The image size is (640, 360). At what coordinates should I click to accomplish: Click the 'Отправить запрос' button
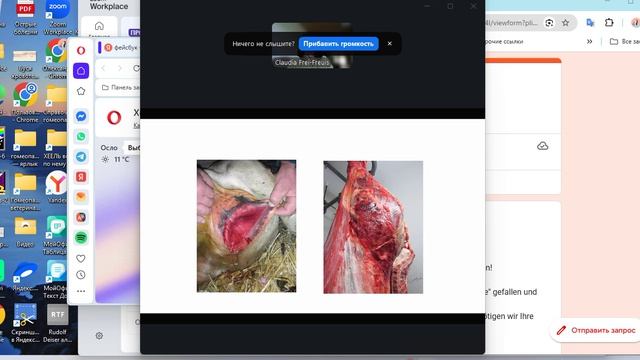596,330
